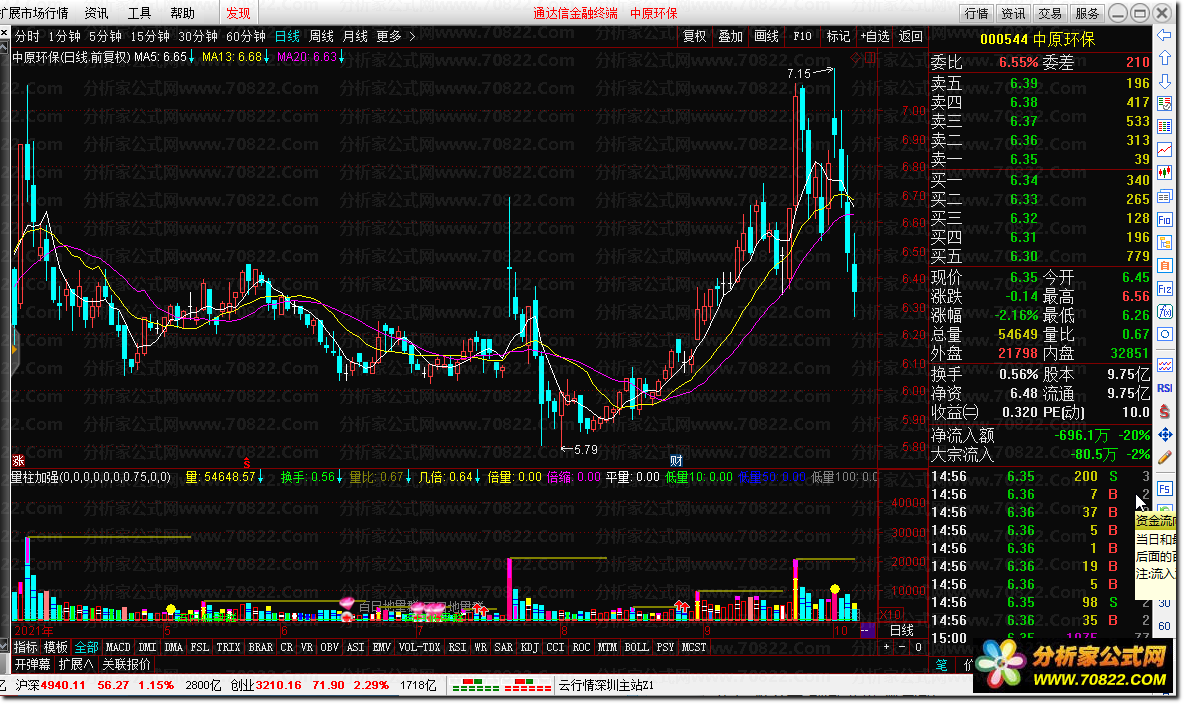Expand MA5 parameter arrow
Image resolution: width=1185 pixels, height=704 pixels.
click(191, 57)
